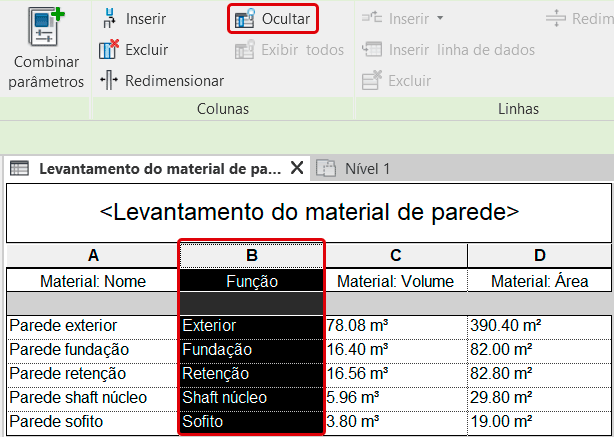The width and height of the screenshot is (614, 437).
Task: Click the Material: Volume header cell
Action: (x=396, y=281)
